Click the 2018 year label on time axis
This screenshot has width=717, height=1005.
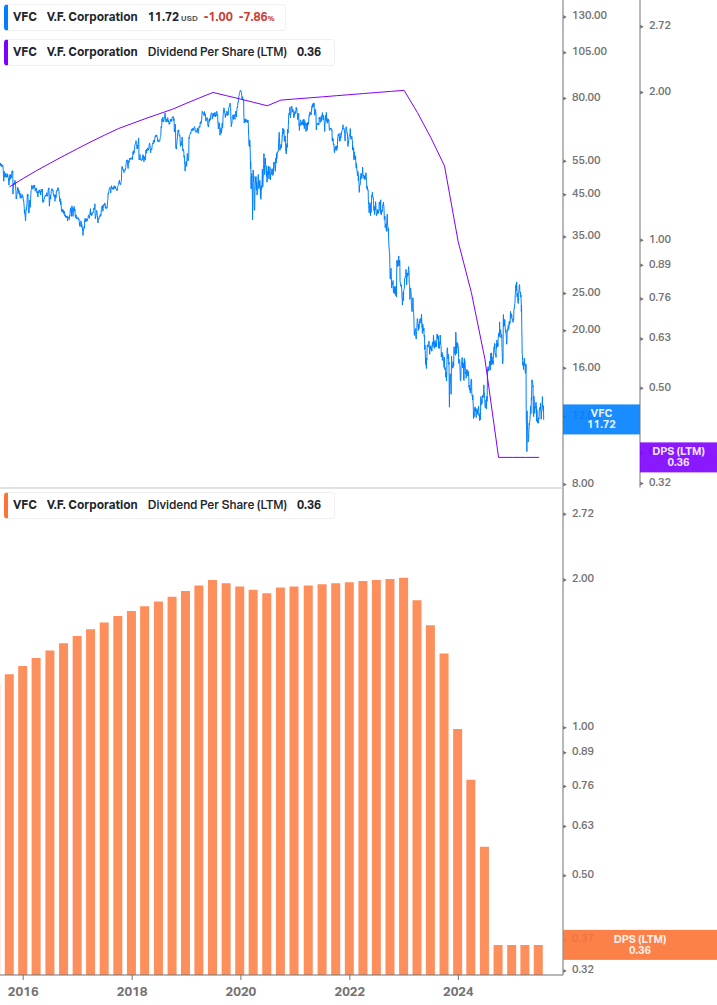(x=133, y=992)
